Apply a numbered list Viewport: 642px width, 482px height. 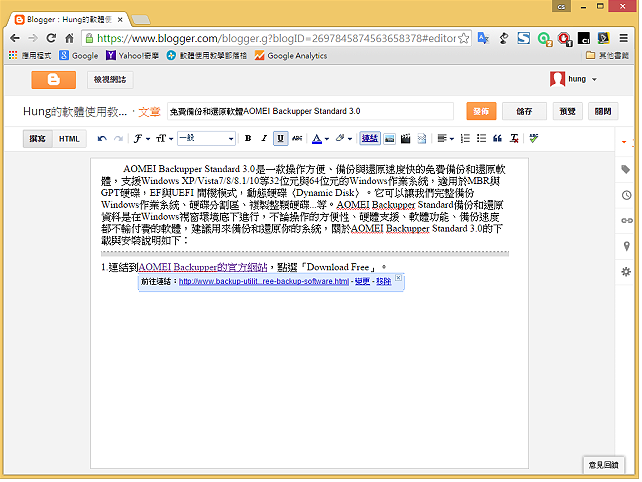click(x=465, y=138)
